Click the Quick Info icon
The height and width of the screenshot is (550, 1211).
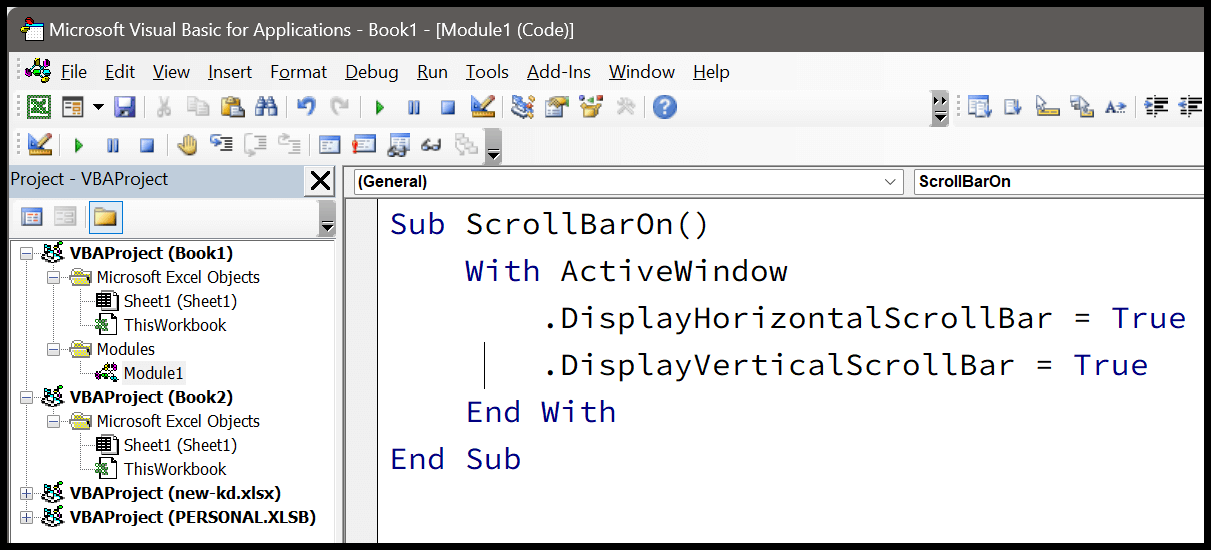point(1047,107)
